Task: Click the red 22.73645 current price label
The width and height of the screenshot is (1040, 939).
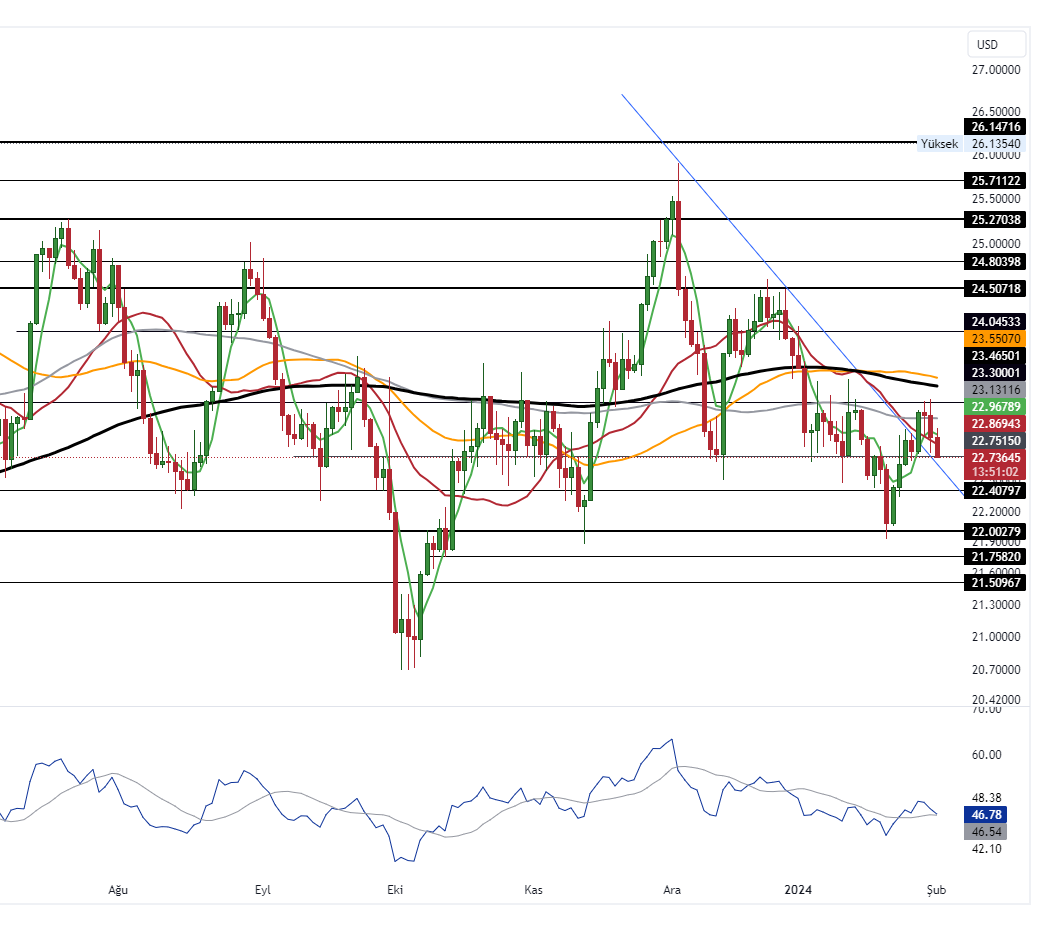Action: point(994,457)
